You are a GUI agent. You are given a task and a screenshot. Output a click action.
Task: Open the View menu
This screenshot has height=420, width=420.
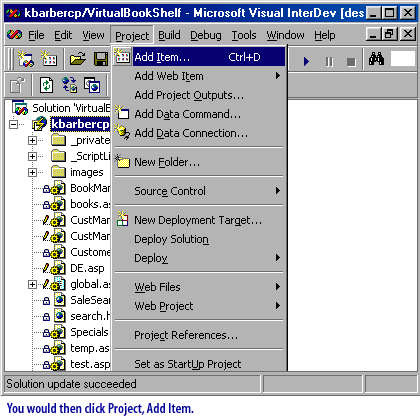coord(93,35)
